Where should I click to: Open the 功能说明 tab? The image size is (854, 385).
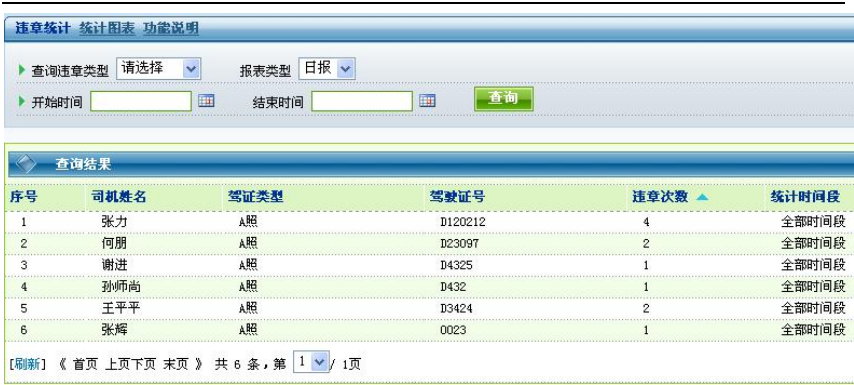[x=171, y=28]
